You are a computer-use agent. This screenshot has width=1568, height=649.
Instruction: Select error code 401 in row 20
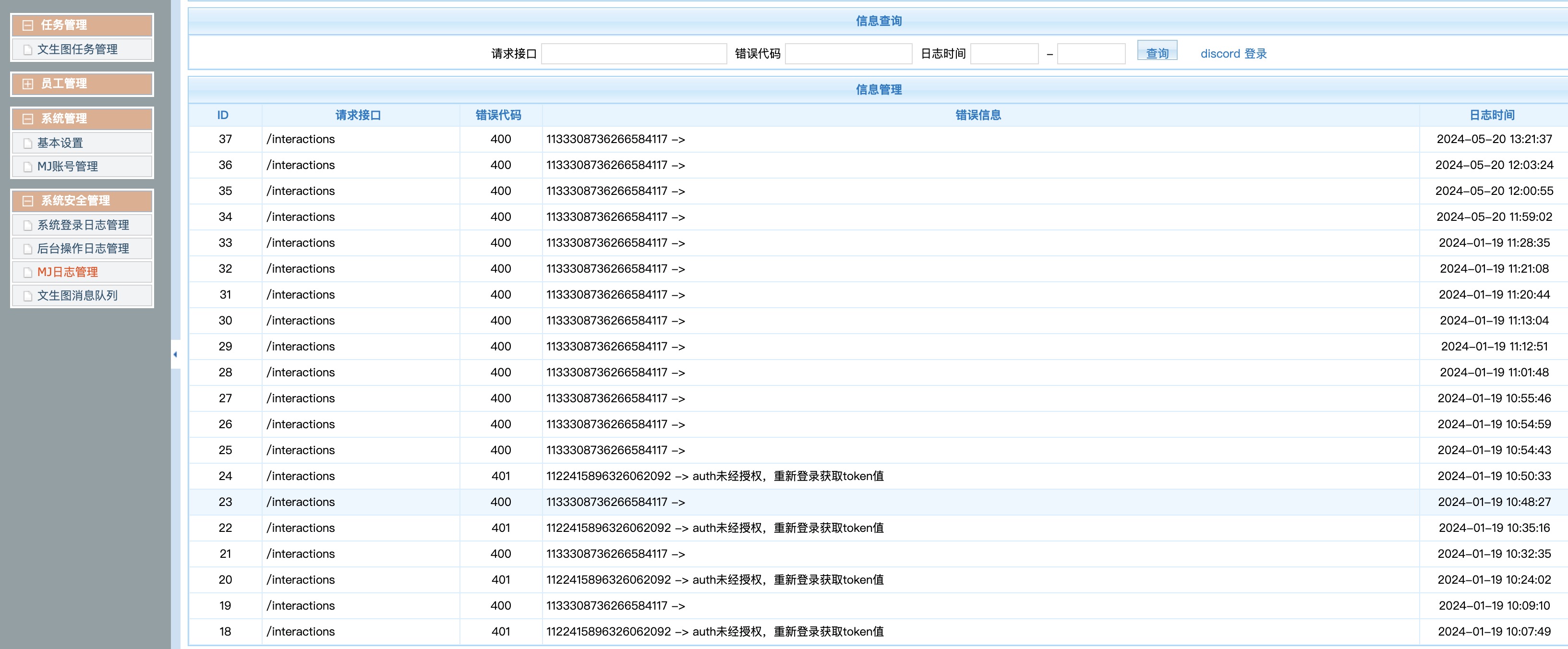click(500, 579)
